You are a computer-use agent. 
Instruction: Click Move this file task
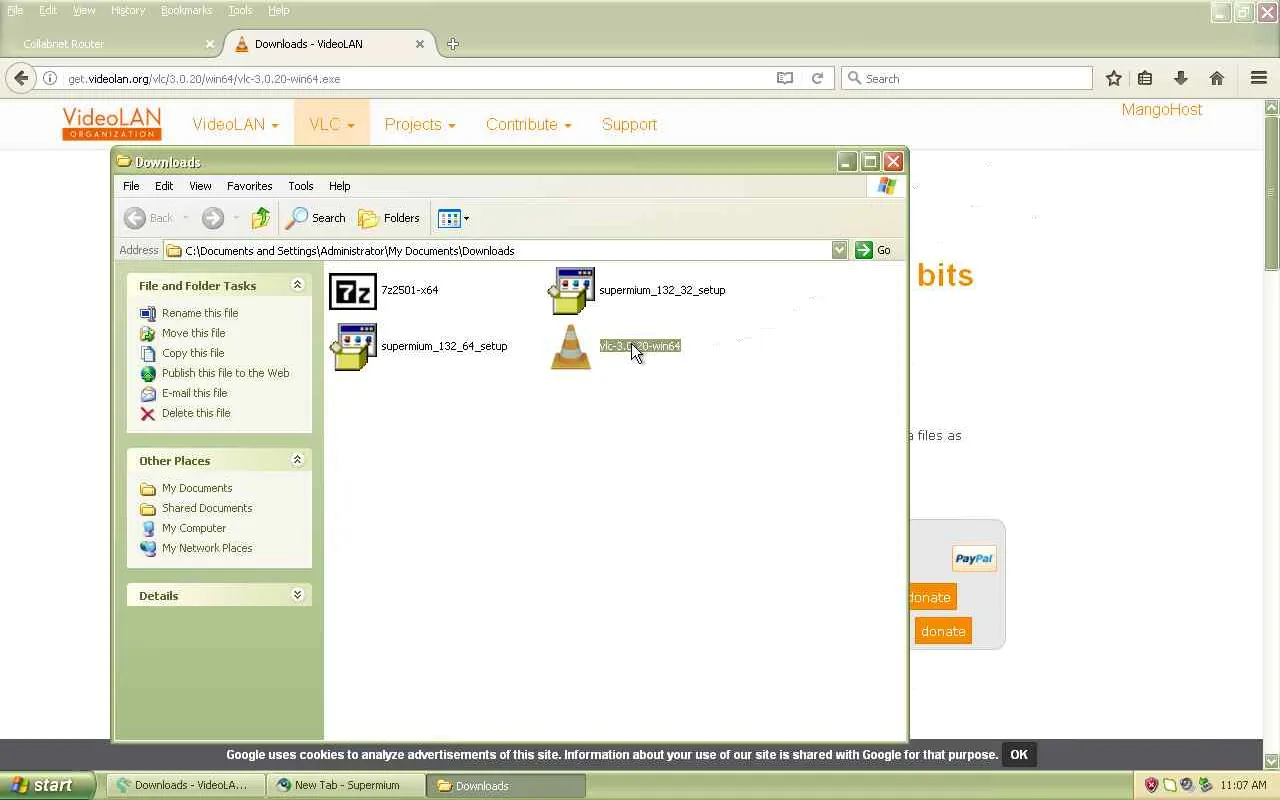tap(193, 333)
